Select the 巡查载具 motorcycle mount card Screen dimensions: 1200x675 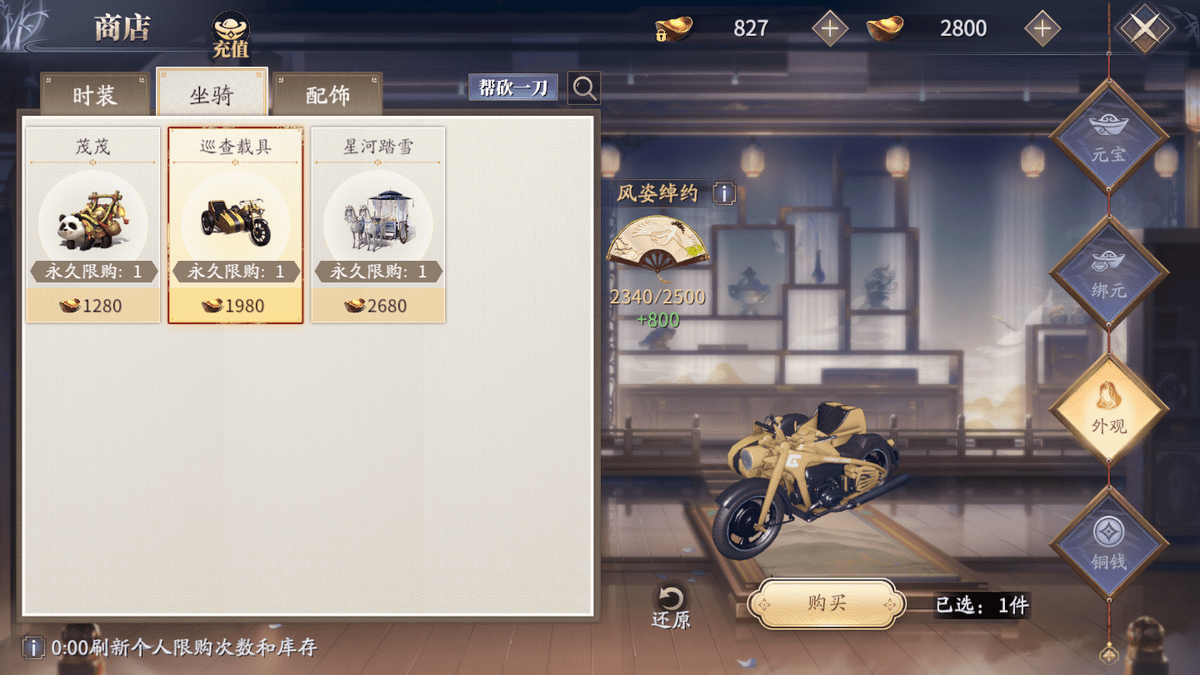(x=235, y=224)
